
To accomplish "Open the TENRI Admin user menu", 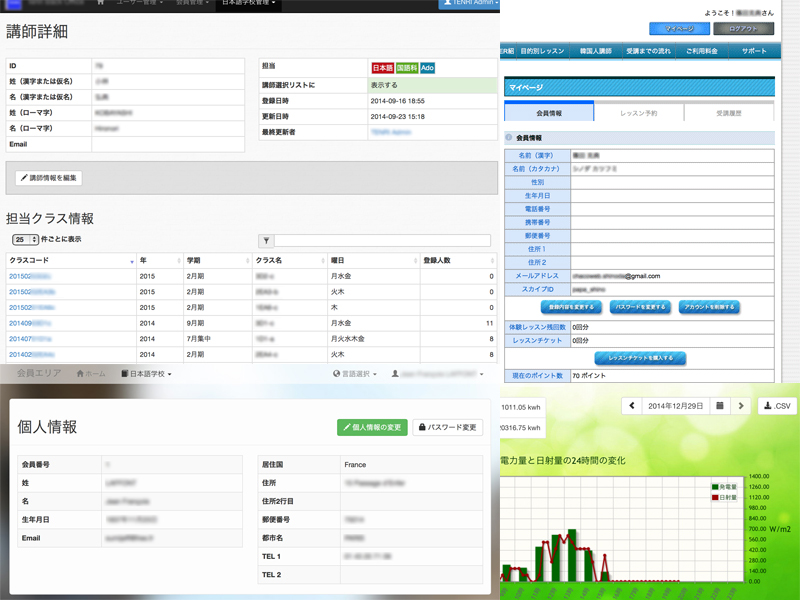I will point(468,4).
